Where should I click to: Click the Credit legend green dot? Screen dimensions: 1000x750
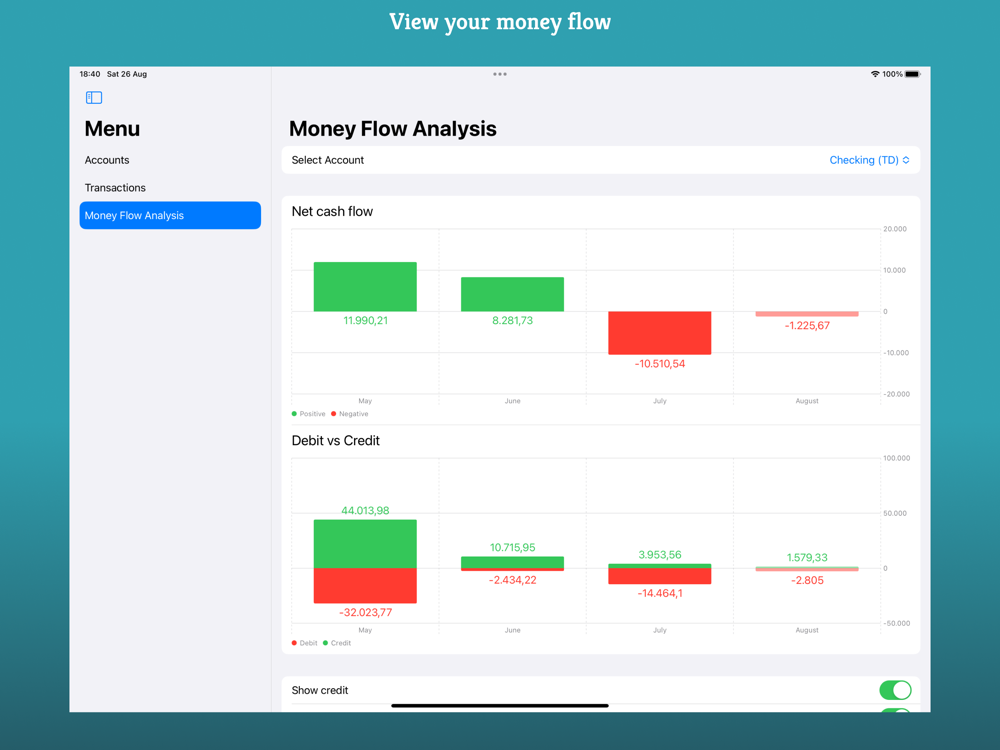pyautogui.click(x=325, y=643)
